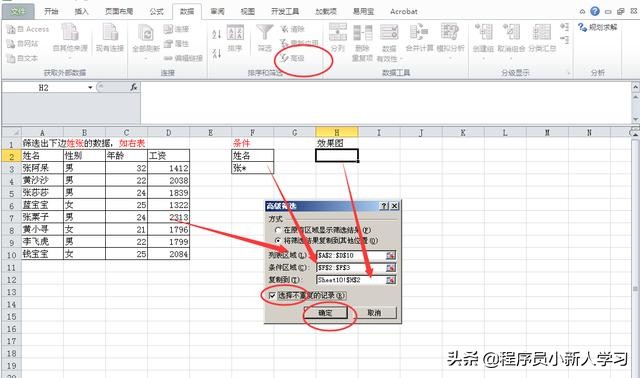This screenshot has width=640, height=378.
Task: Switch to the View (视图) tab
Action: pyautogui.click(x=248, y=11)
